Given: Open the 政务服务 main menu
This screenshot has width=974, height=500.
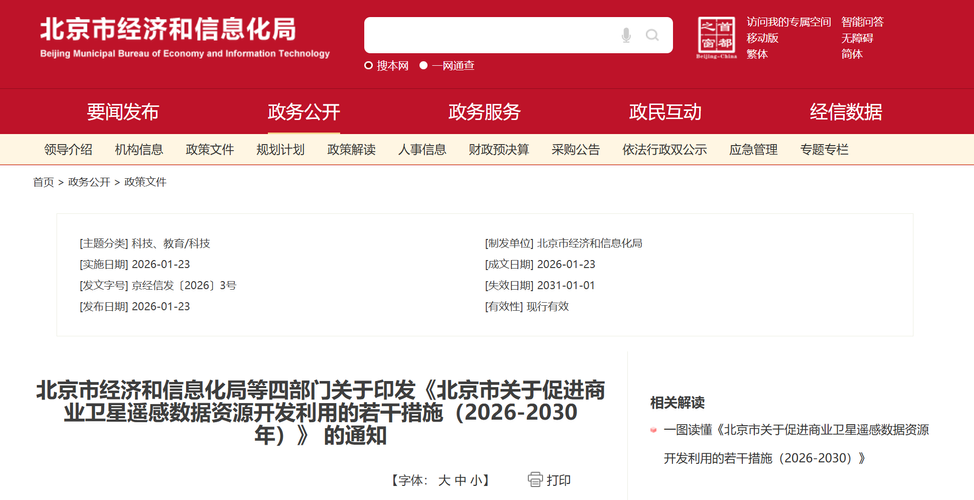Looking at the screenshot, I should pyautogui.click(x=485, y=112).
